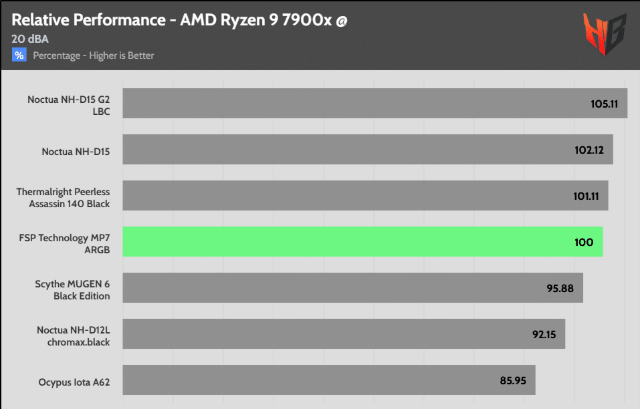
Task: Click the Noctua NH-D15 G2 LBC label
Action: click(x=69, y=105)
